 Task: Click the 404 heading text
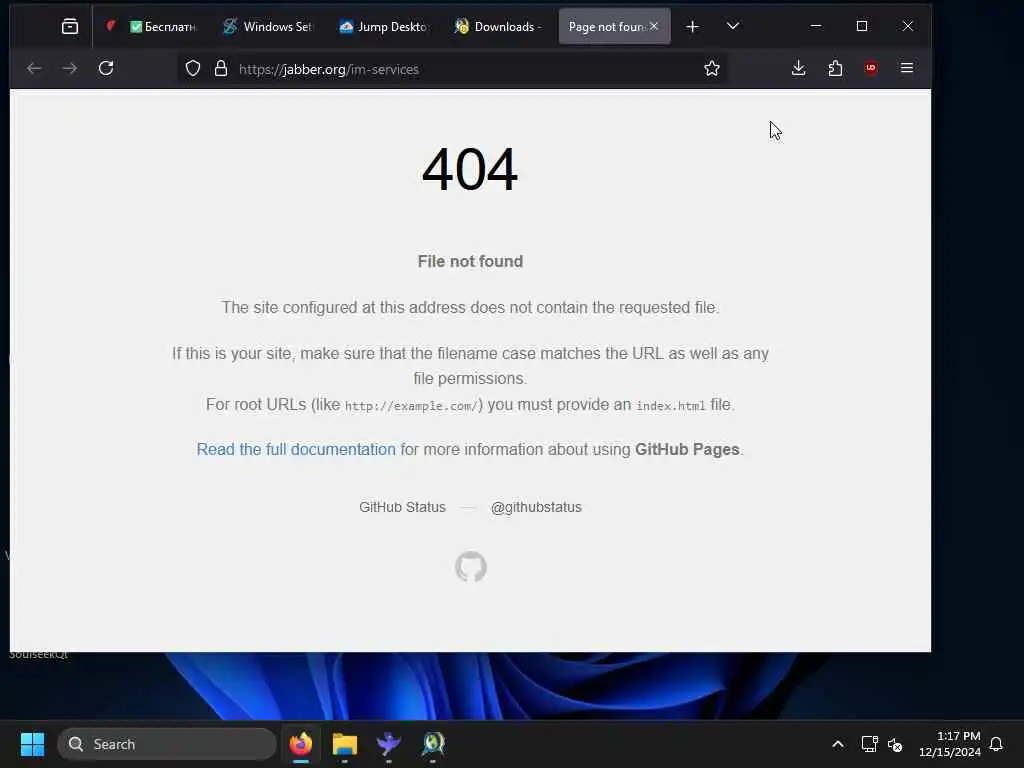(x=470, y=169)
